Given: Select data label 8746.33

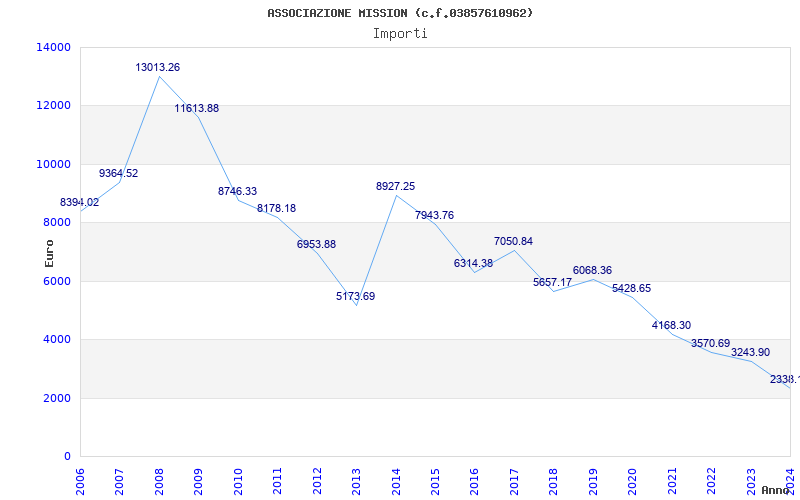Looking at the screenshot, I should [x=237, y=191].
